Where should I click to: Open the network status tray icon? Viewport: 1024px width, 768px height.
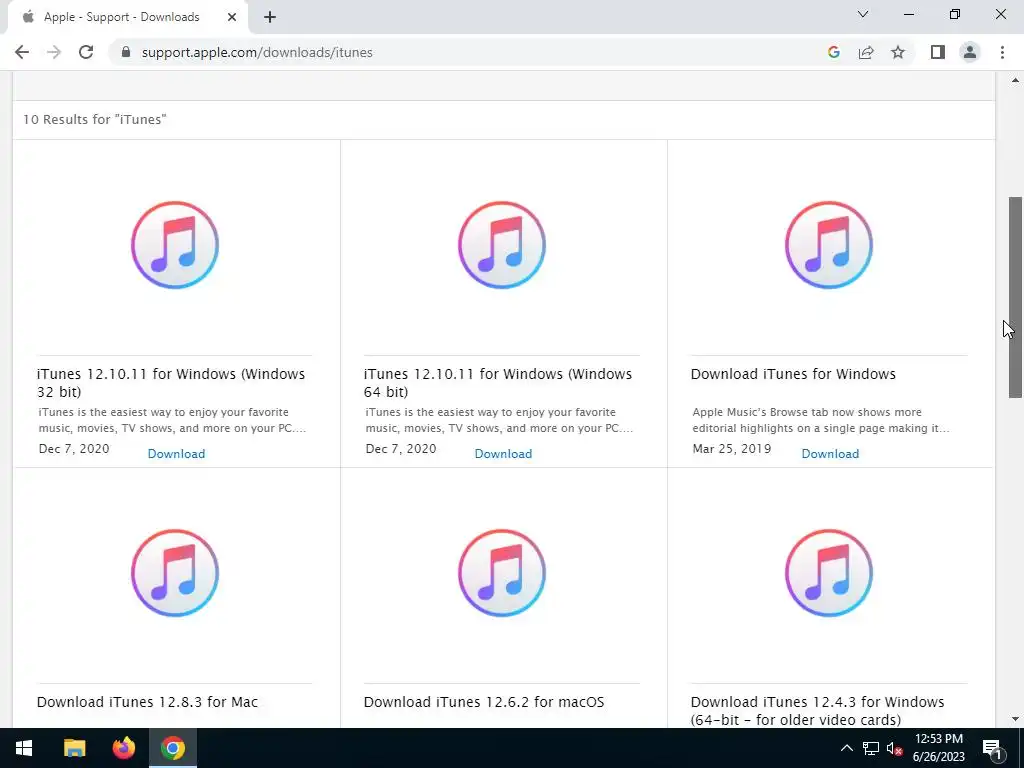(x=871, y=748)
